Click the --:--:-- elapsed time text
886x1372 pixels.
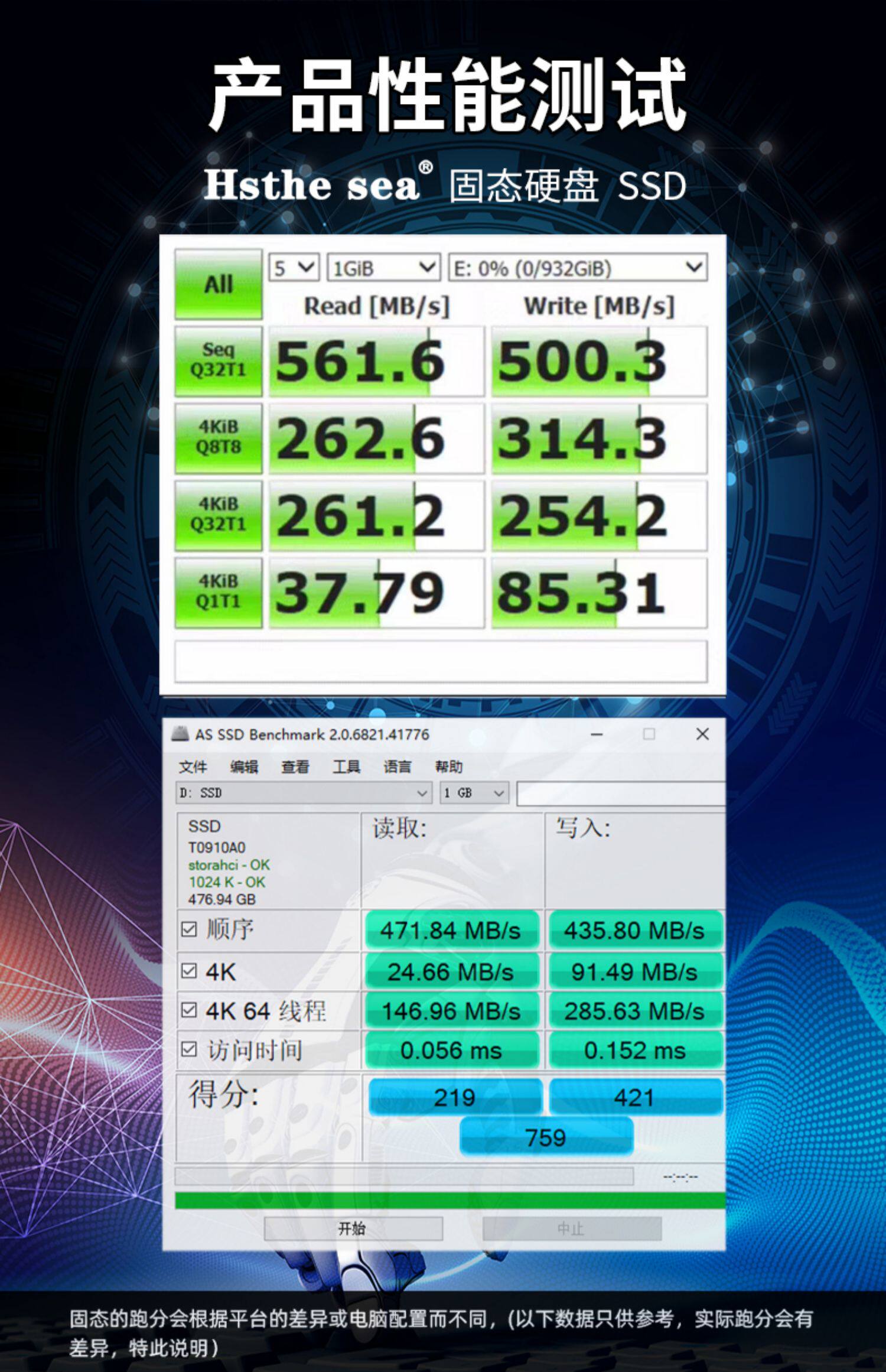pos(680,1177)
